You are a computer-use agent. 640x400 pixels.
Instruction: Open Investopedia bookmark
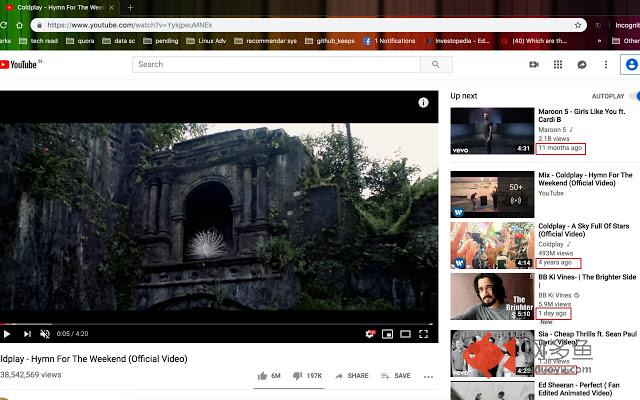[458, 41]
